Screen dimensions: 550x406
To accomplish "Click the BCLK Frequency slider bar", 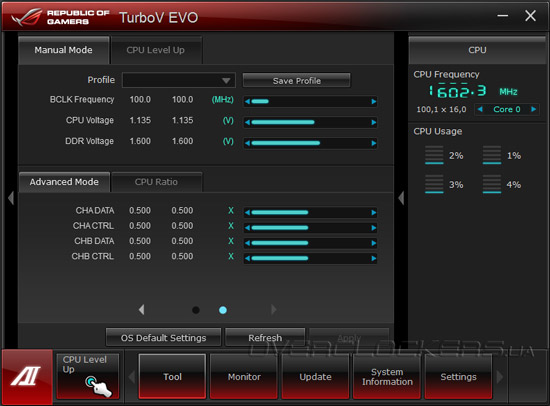I will pyautogui.click(x=310, y=101).
